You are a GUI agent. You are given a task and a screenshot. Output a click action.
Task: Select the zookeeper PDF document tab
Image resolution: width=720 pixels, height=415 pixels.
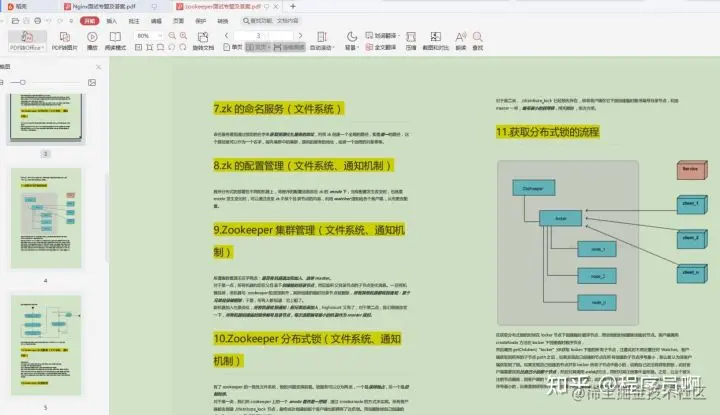point(223,6)
